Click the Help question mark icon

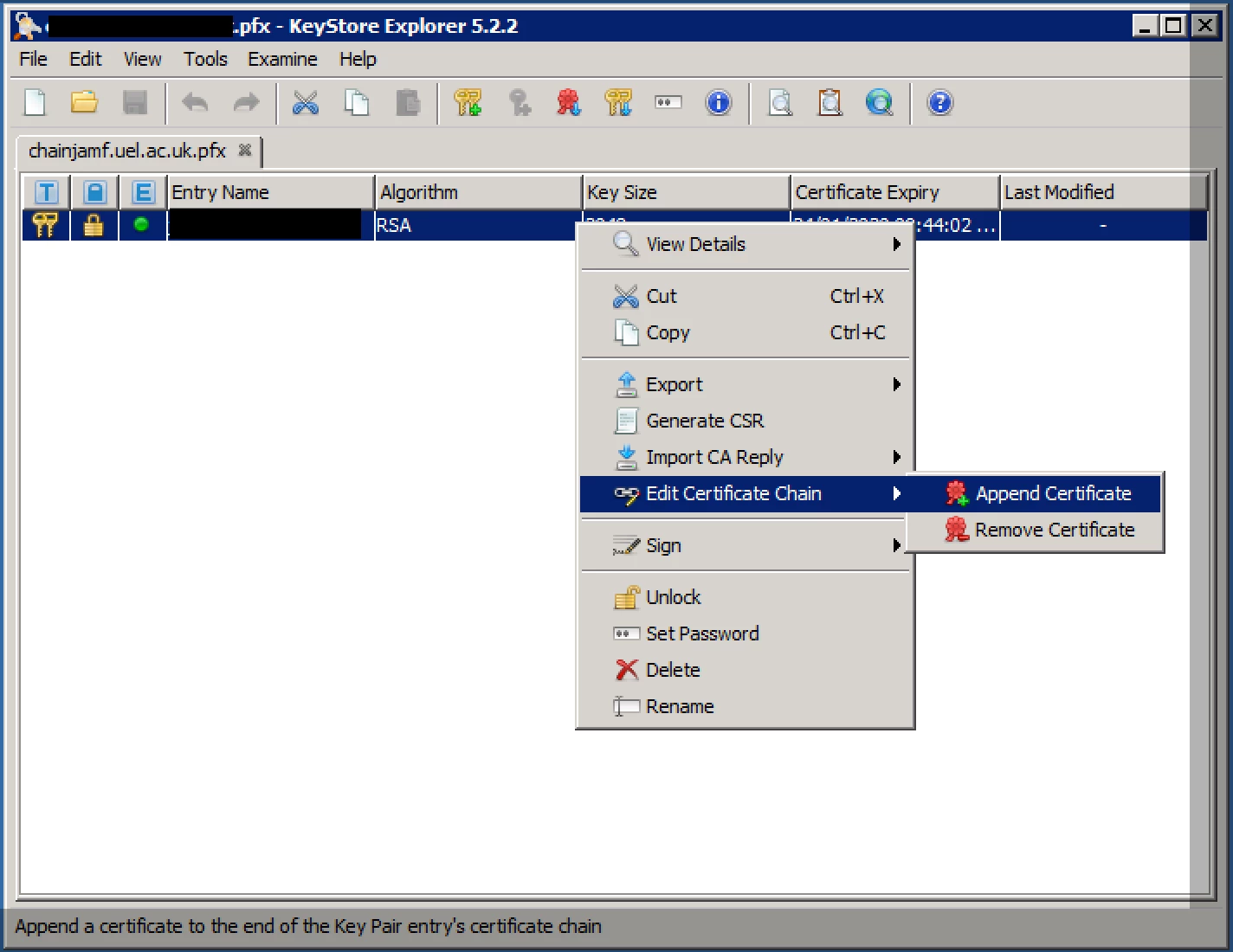coord(940,103)
